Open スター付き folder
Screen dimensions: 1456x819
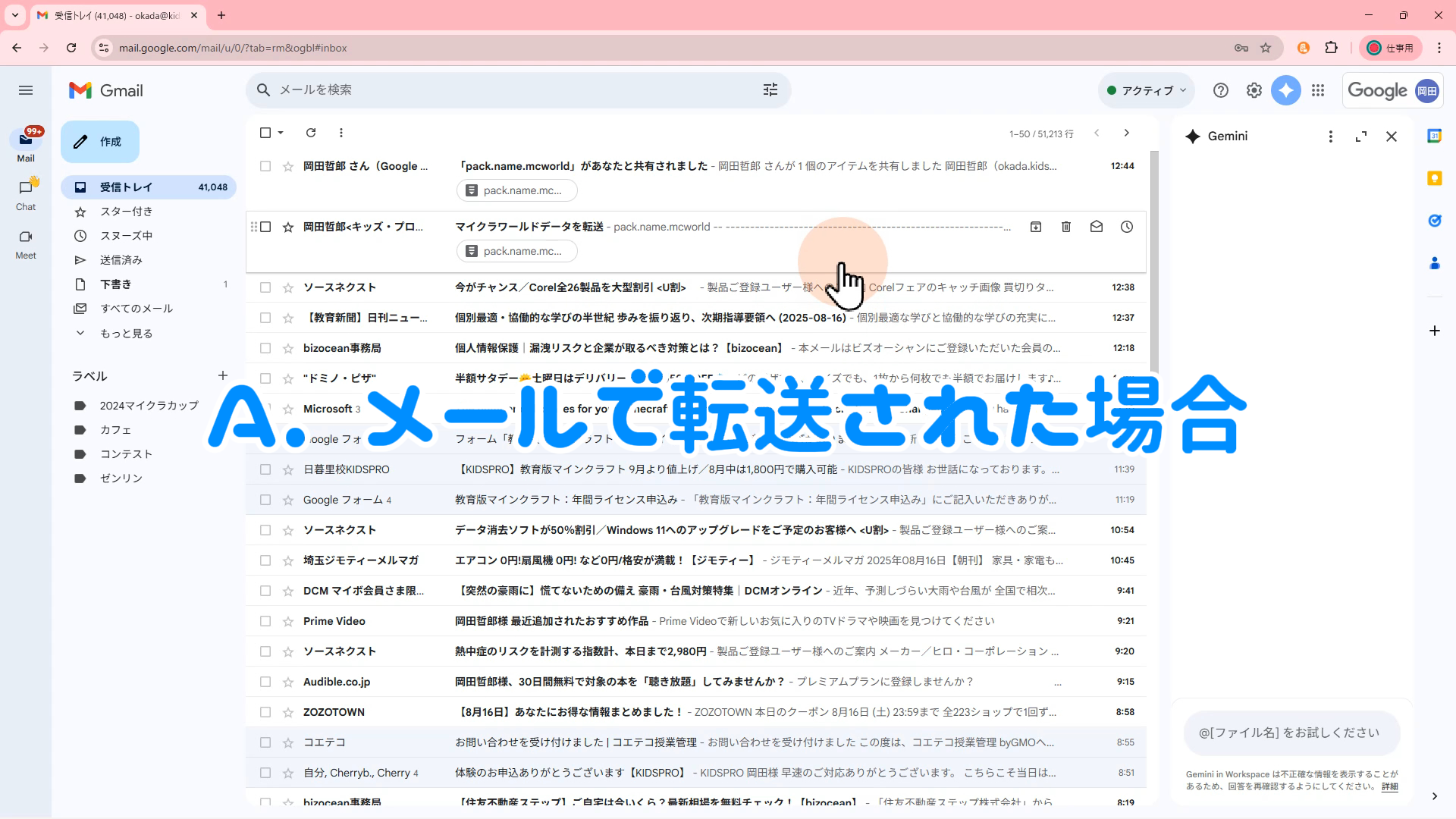(126, 212)
